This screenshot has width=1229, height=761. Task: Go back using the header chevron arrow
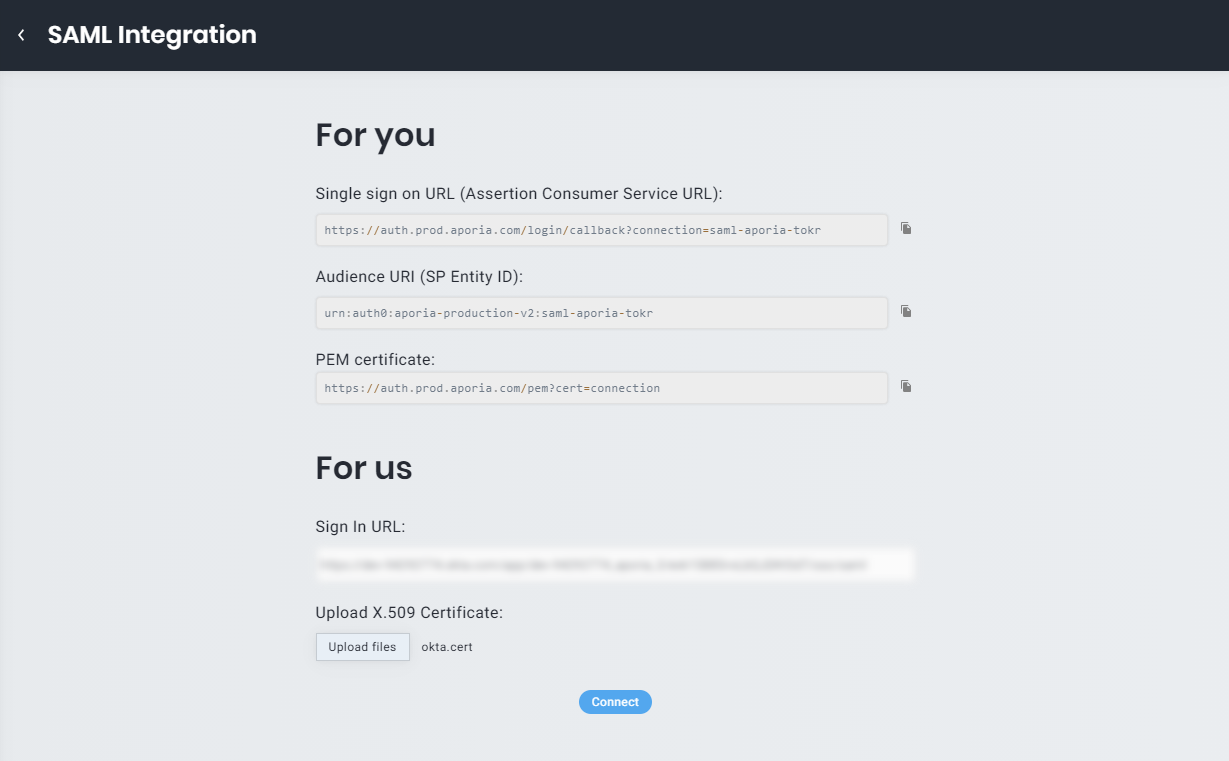[21, 35]
